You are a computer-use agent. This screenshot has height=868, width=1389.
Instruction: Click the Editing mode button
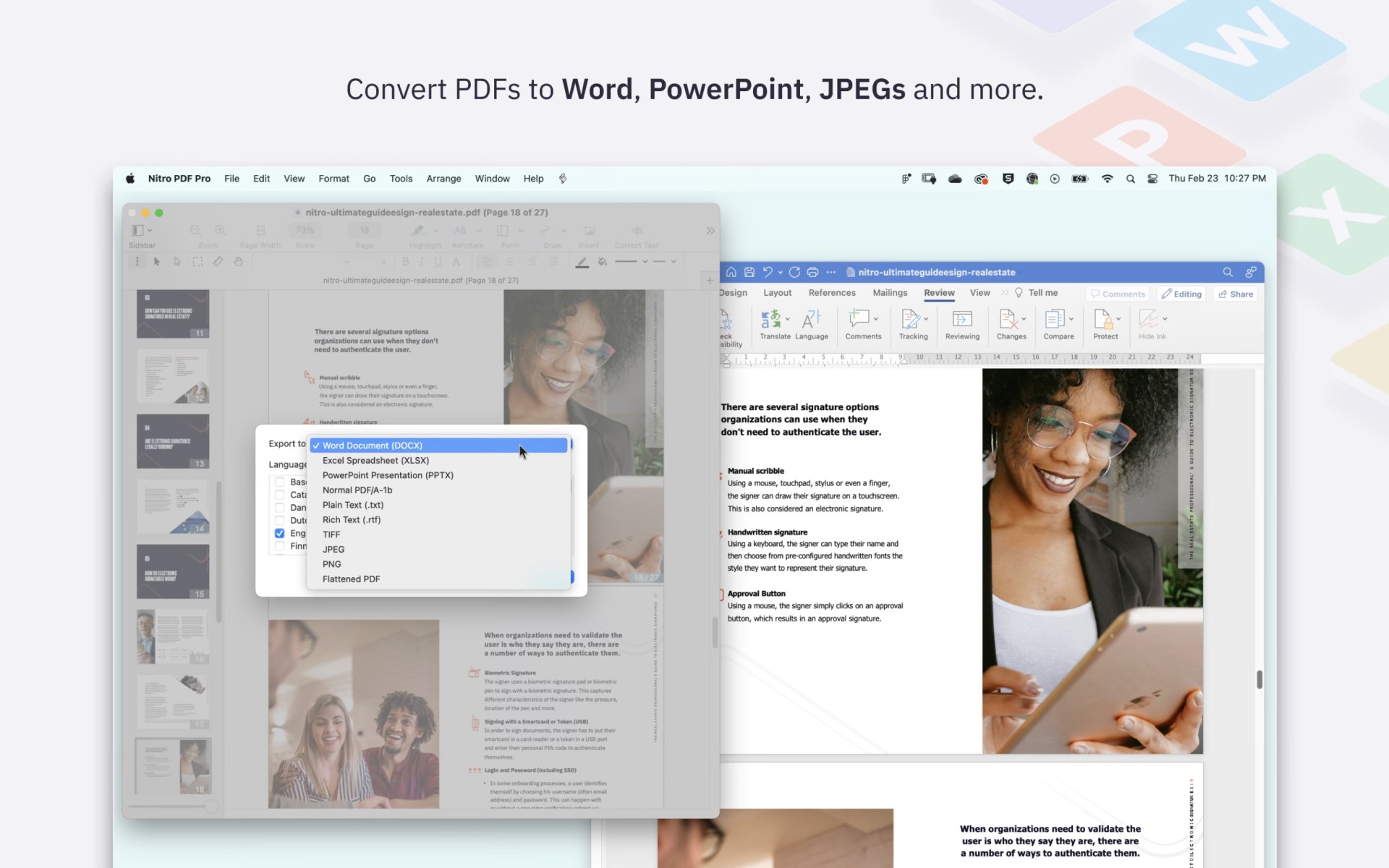[1181, 294]
